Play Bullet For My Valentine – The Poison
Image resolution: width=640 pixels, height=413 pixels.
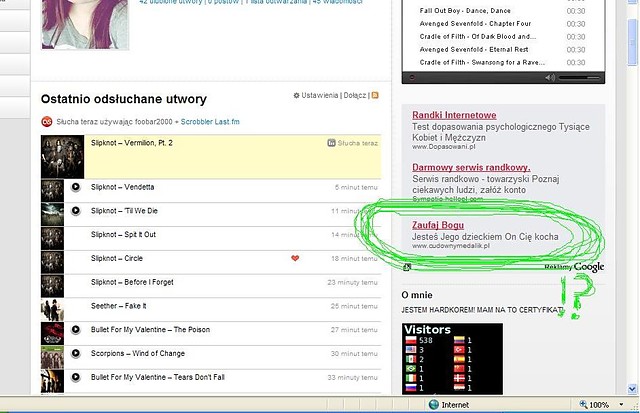pyautogui.click(x=76, y=329)
